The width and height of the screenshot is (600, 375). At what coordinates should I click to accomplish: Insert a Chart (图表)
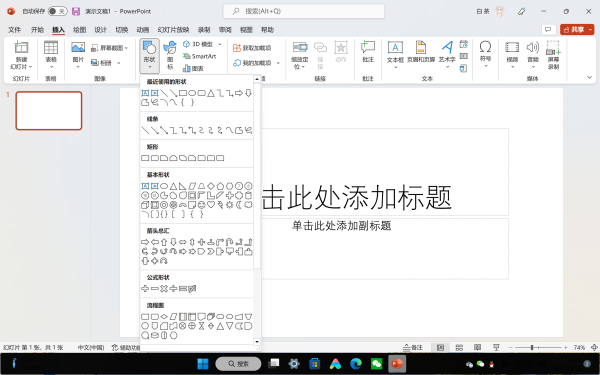coord(193,68)
